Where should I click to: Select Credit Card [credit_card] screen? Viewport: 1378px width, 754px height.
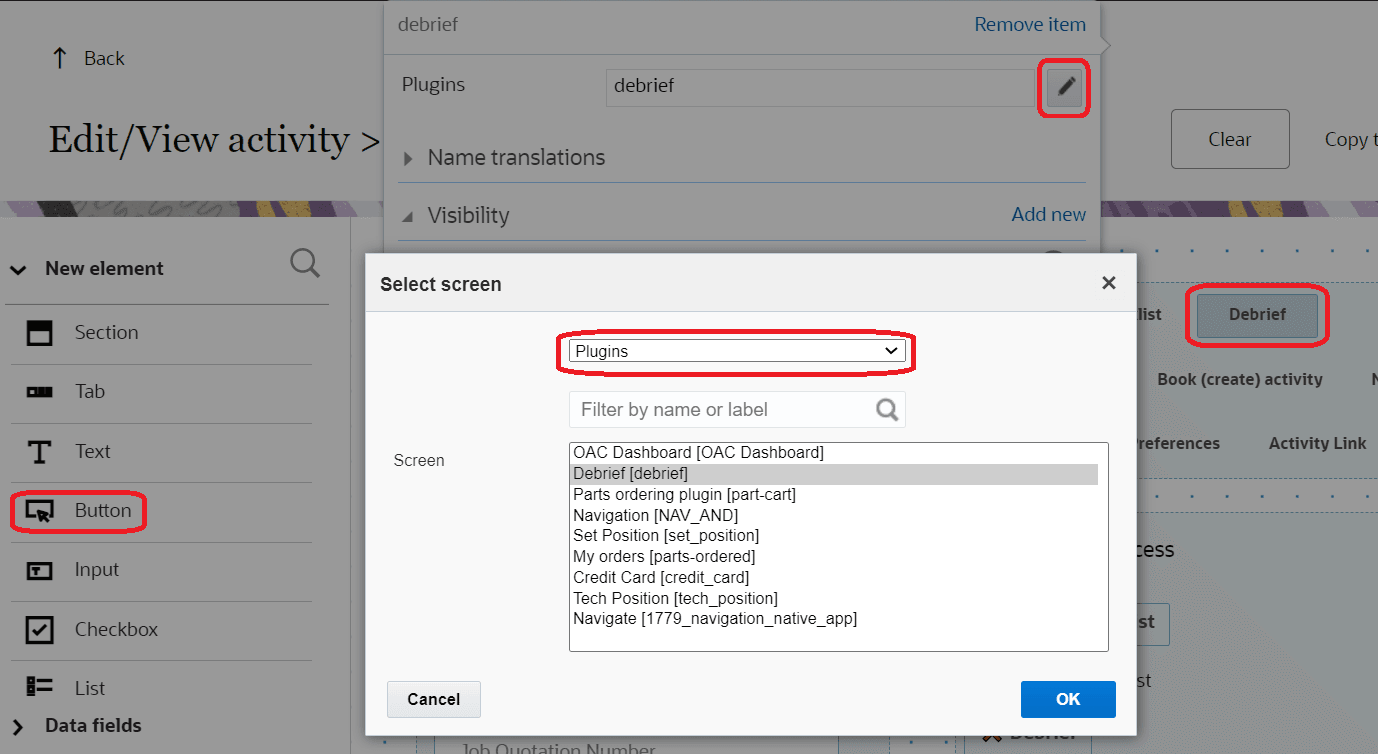point(834,578)
